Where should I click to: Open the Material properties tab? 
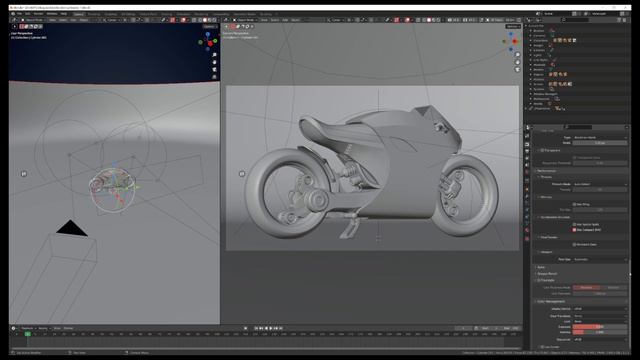tap(527, 231)
